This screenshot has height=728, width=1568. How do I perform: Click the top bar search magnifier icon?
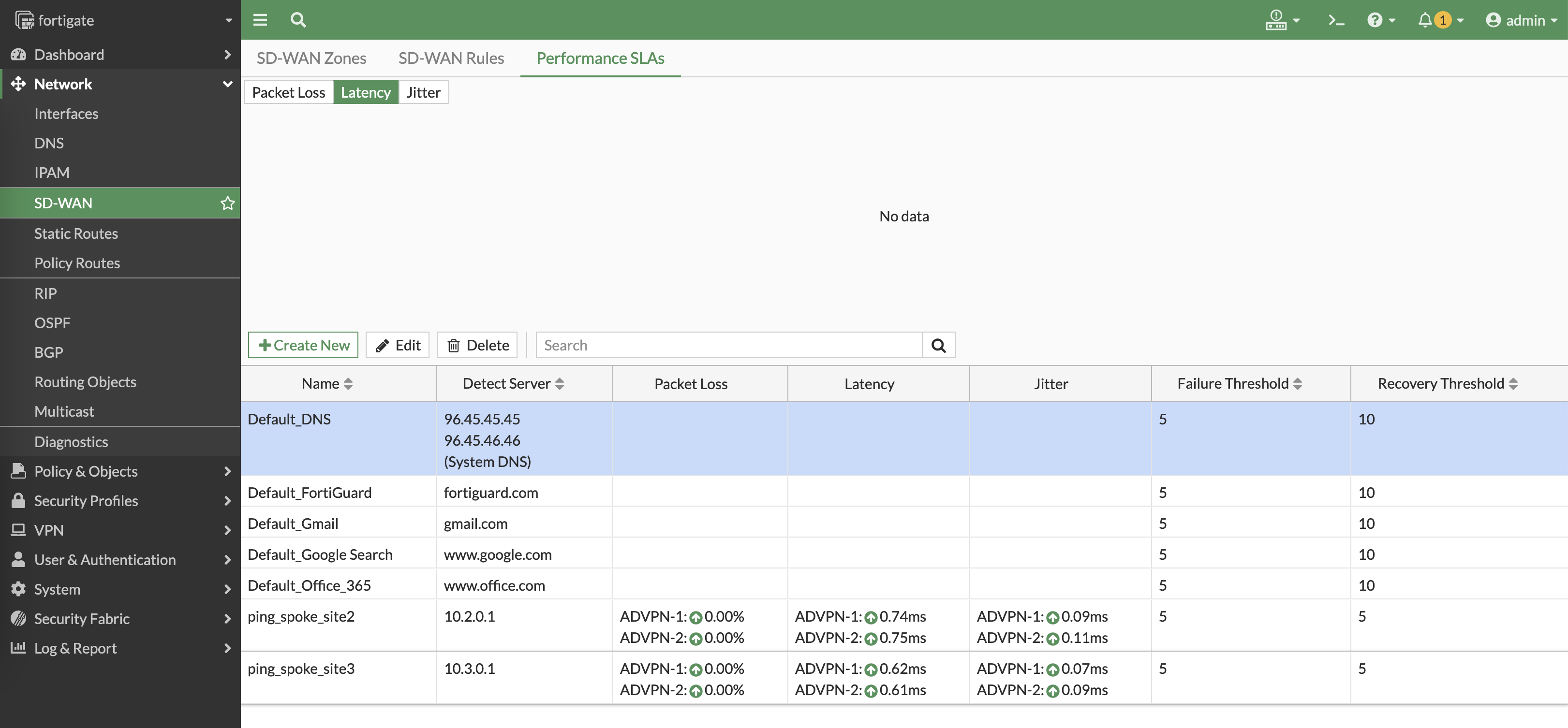pos(297,20)
